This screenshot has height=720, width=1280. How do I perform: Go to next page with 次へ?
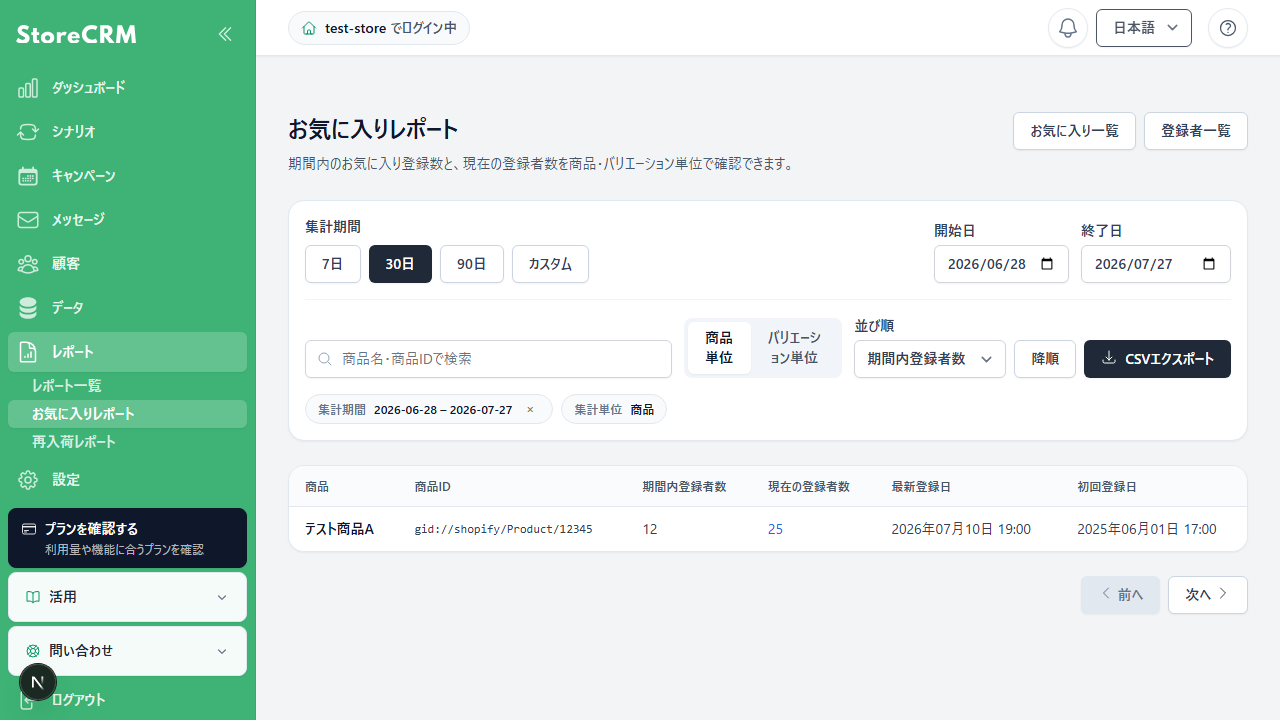(1208, 595)
